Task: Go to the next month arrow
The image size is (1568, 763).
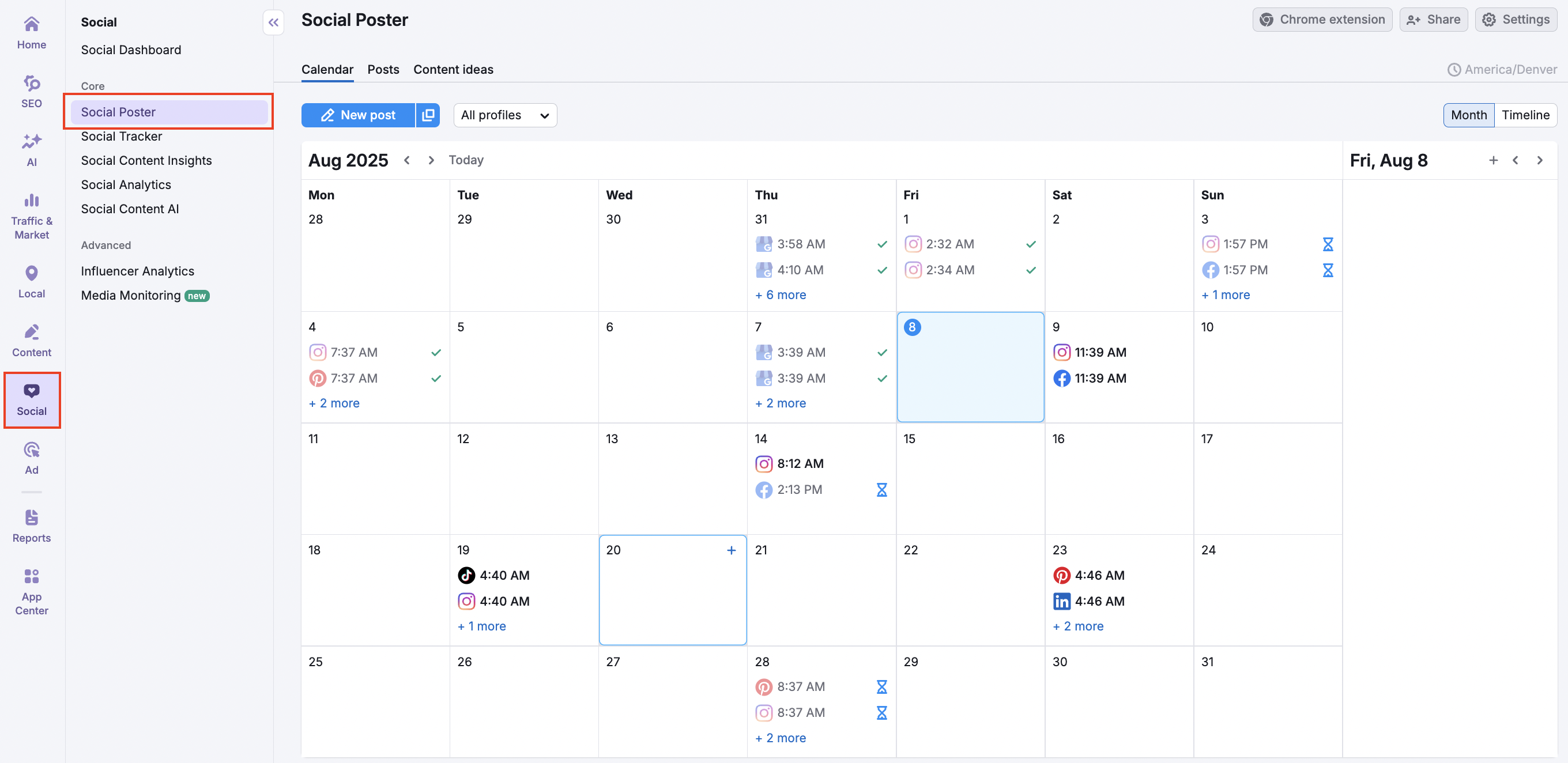Action: coord(431,160)
